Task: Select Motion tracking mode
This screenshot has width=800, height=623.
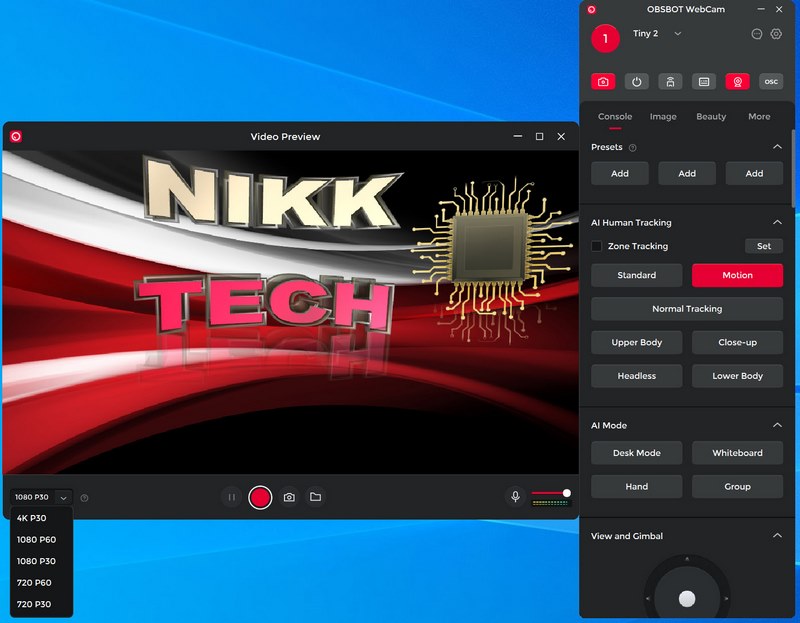Action: pyautogui.click(x=737, y=275)
